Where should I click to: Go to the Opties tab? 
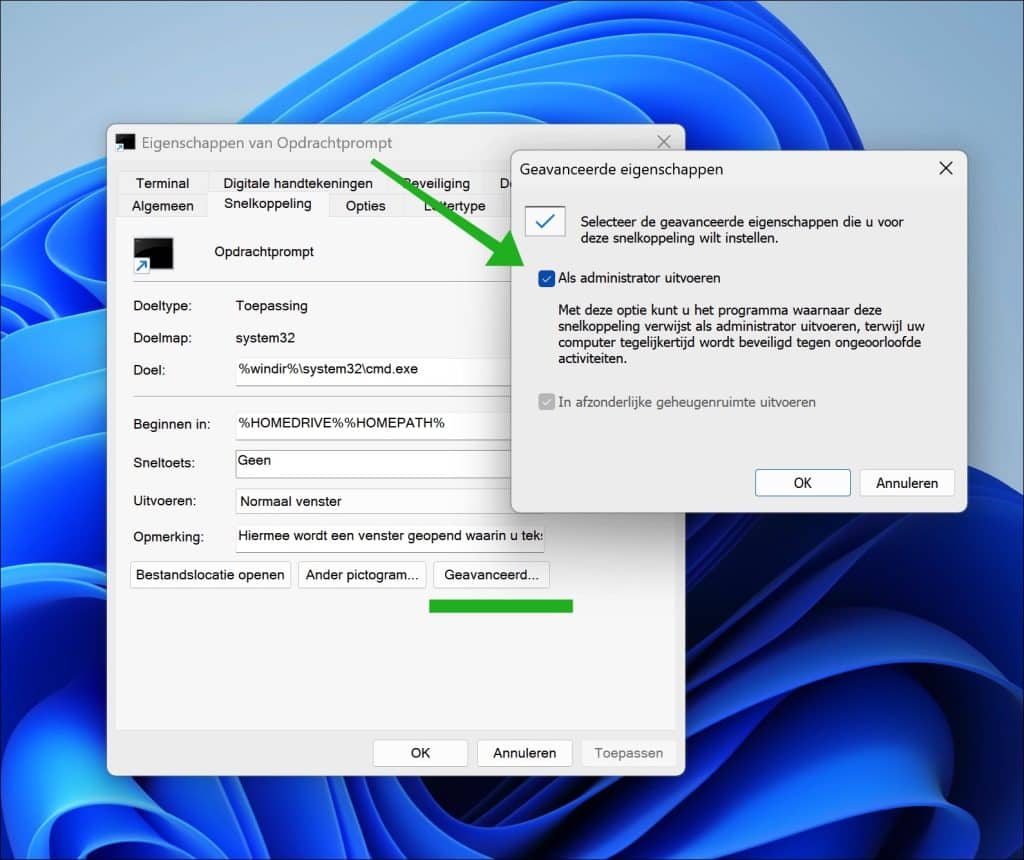point(366,206)
